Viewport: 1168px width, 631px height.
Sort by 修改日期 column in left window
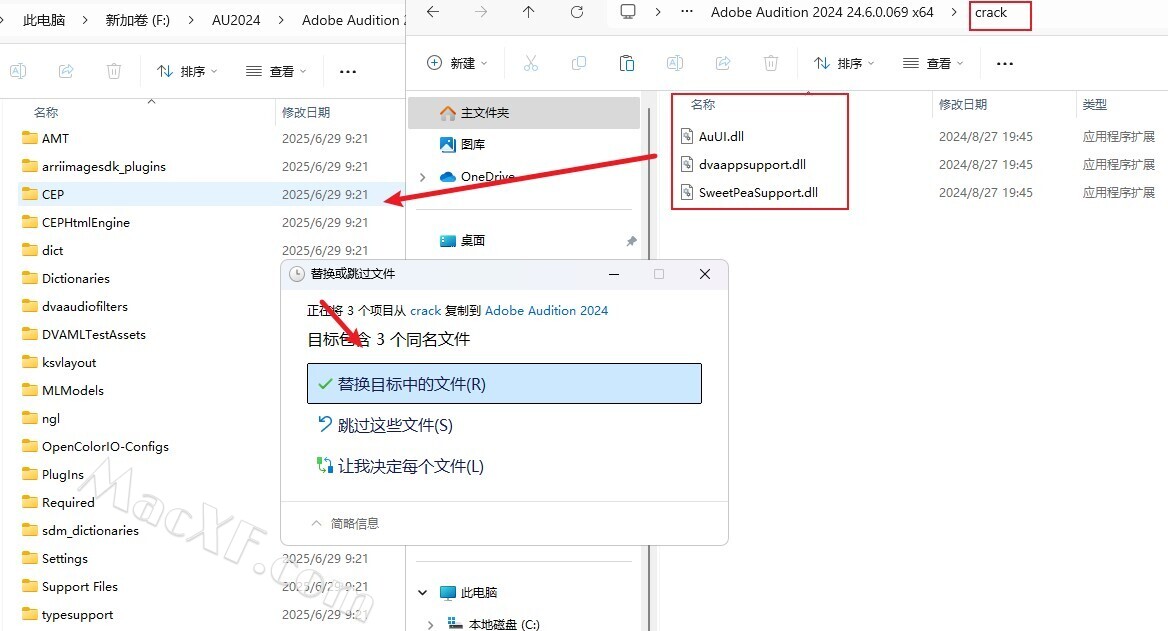pos(305,112)
